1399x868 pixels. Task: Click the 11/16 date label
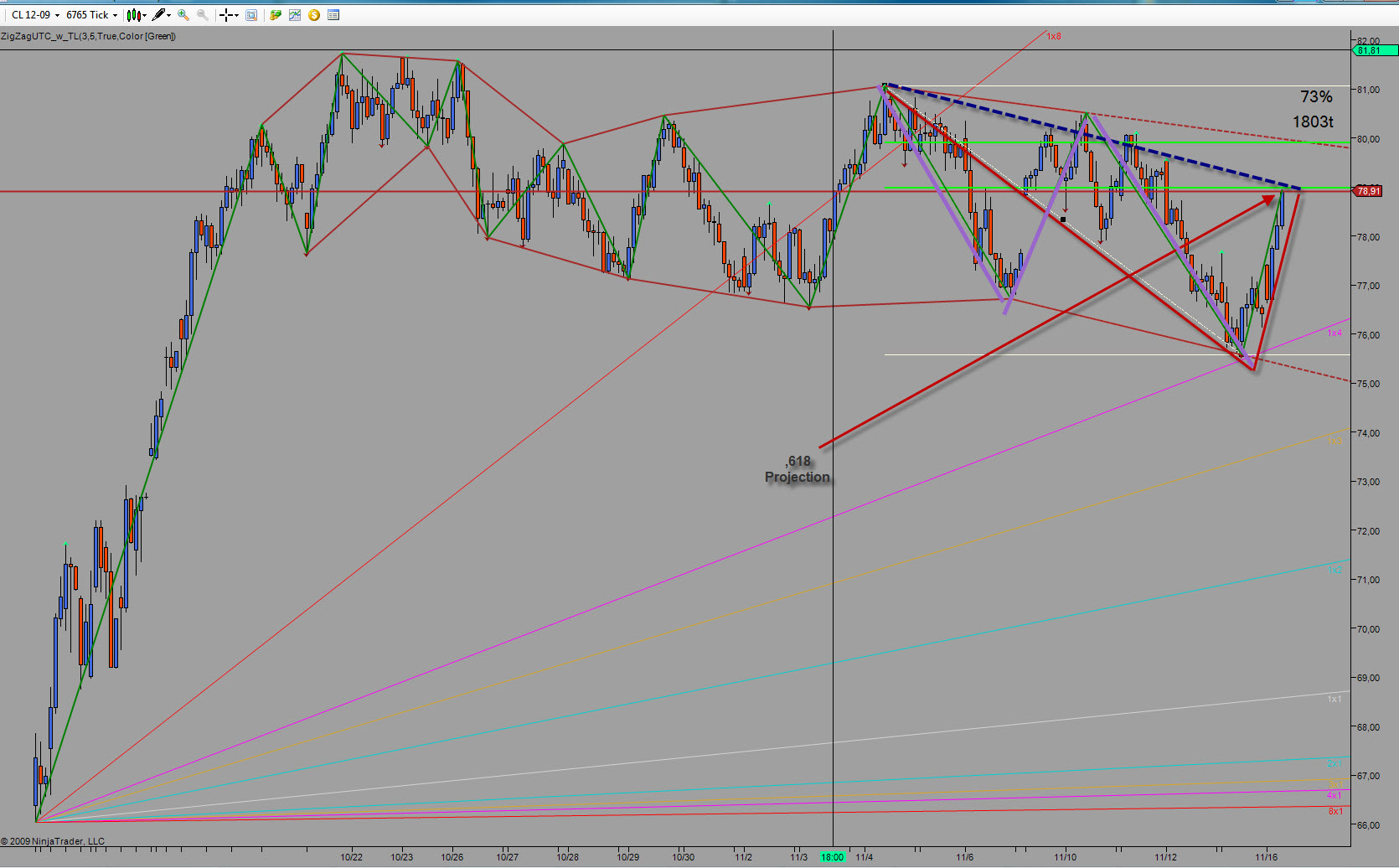pos(1266,857)
